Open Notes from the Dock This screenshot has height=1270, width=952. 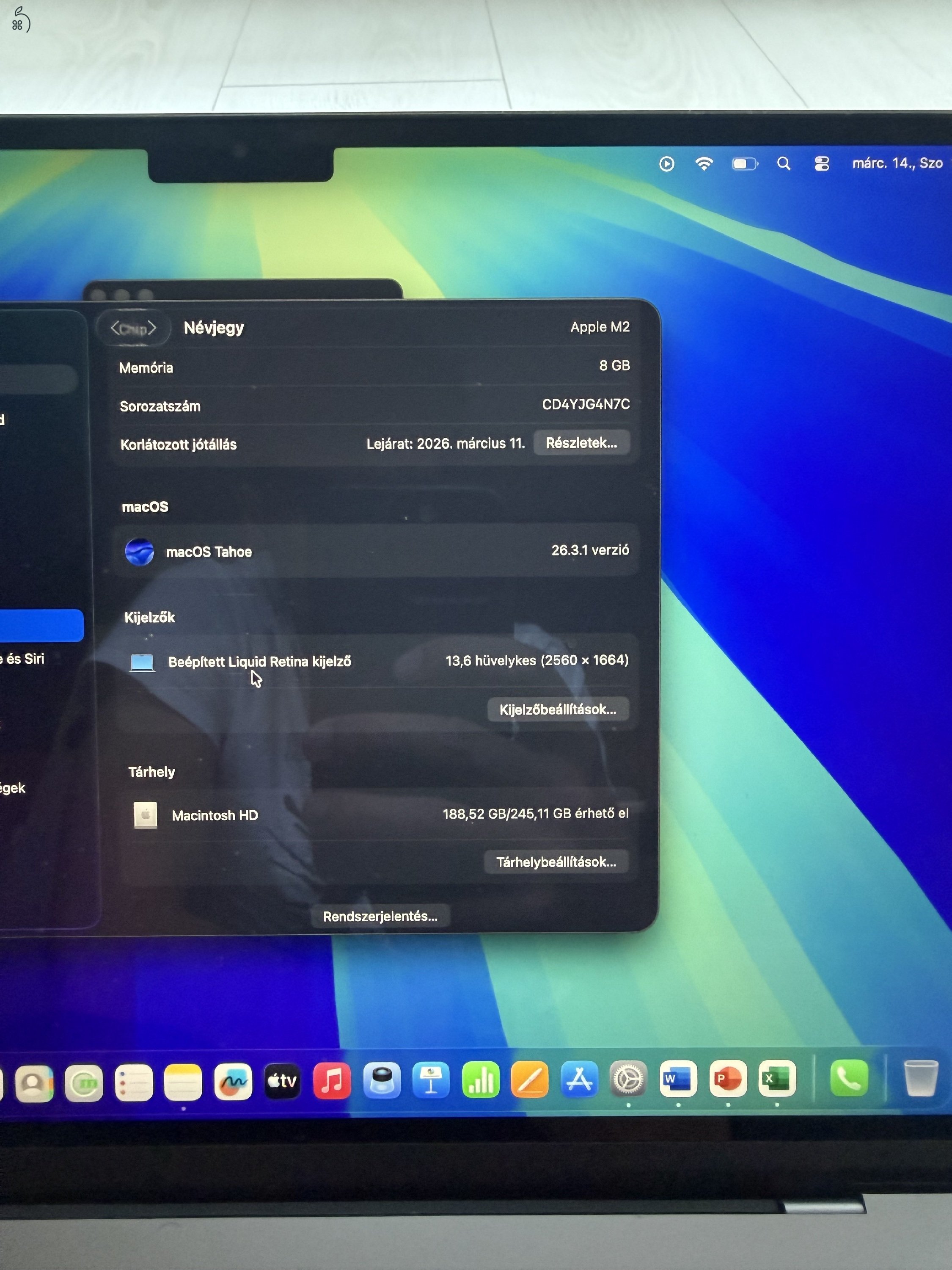(x=183, y=1082)
